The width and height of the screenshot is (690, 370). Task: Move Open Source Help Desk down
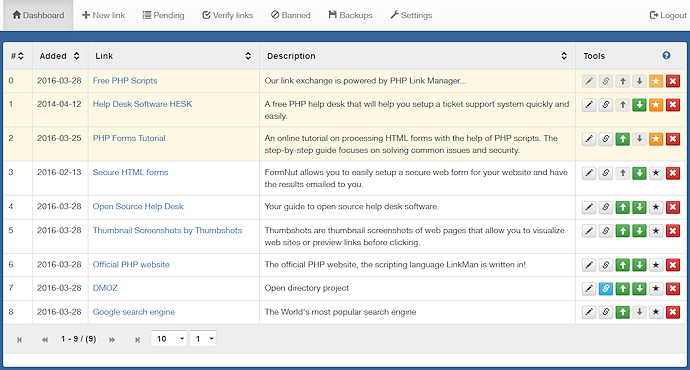point(639,207)
